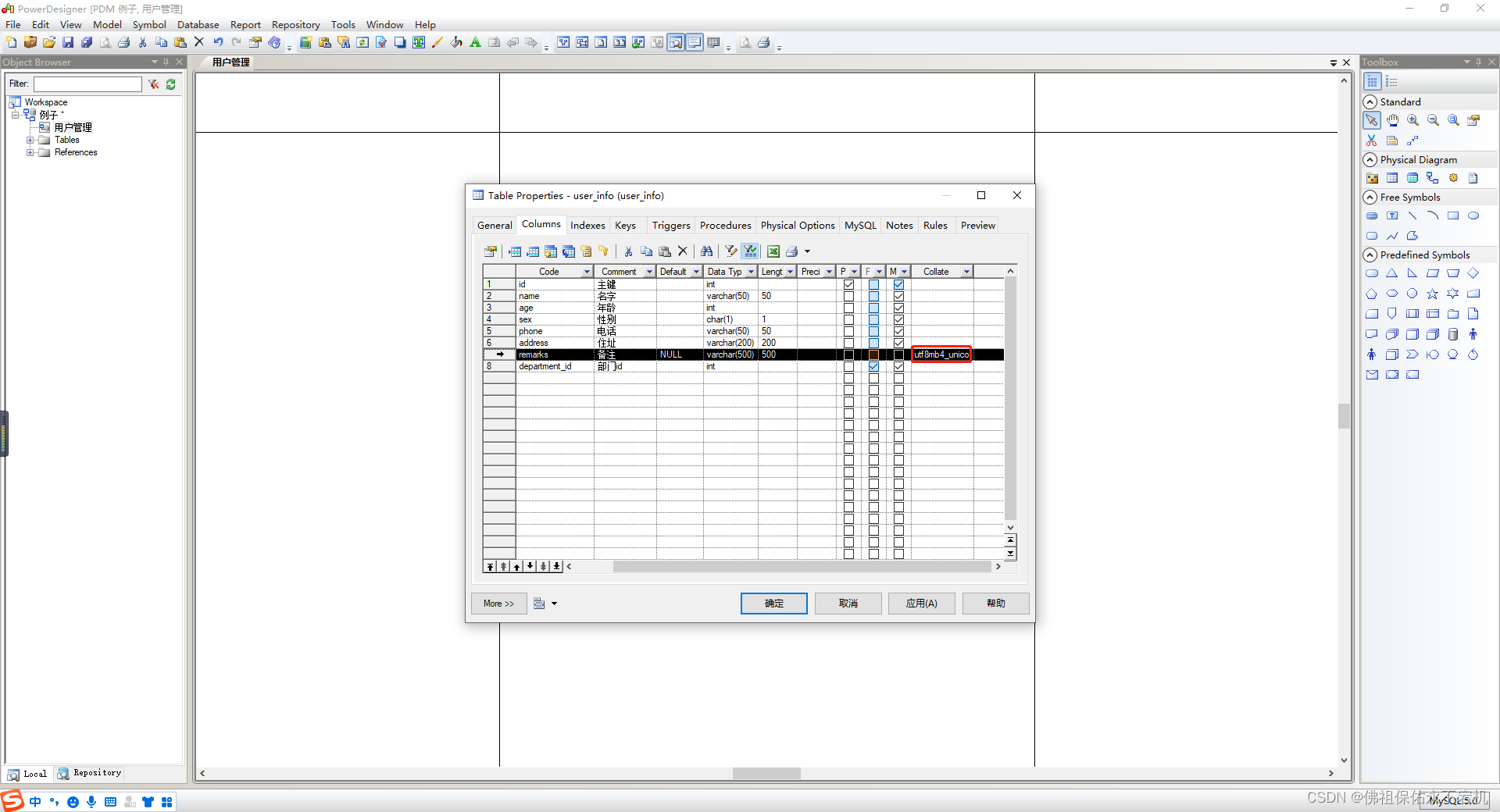Open the Default column filter dropdown

(x=696, y=272)
